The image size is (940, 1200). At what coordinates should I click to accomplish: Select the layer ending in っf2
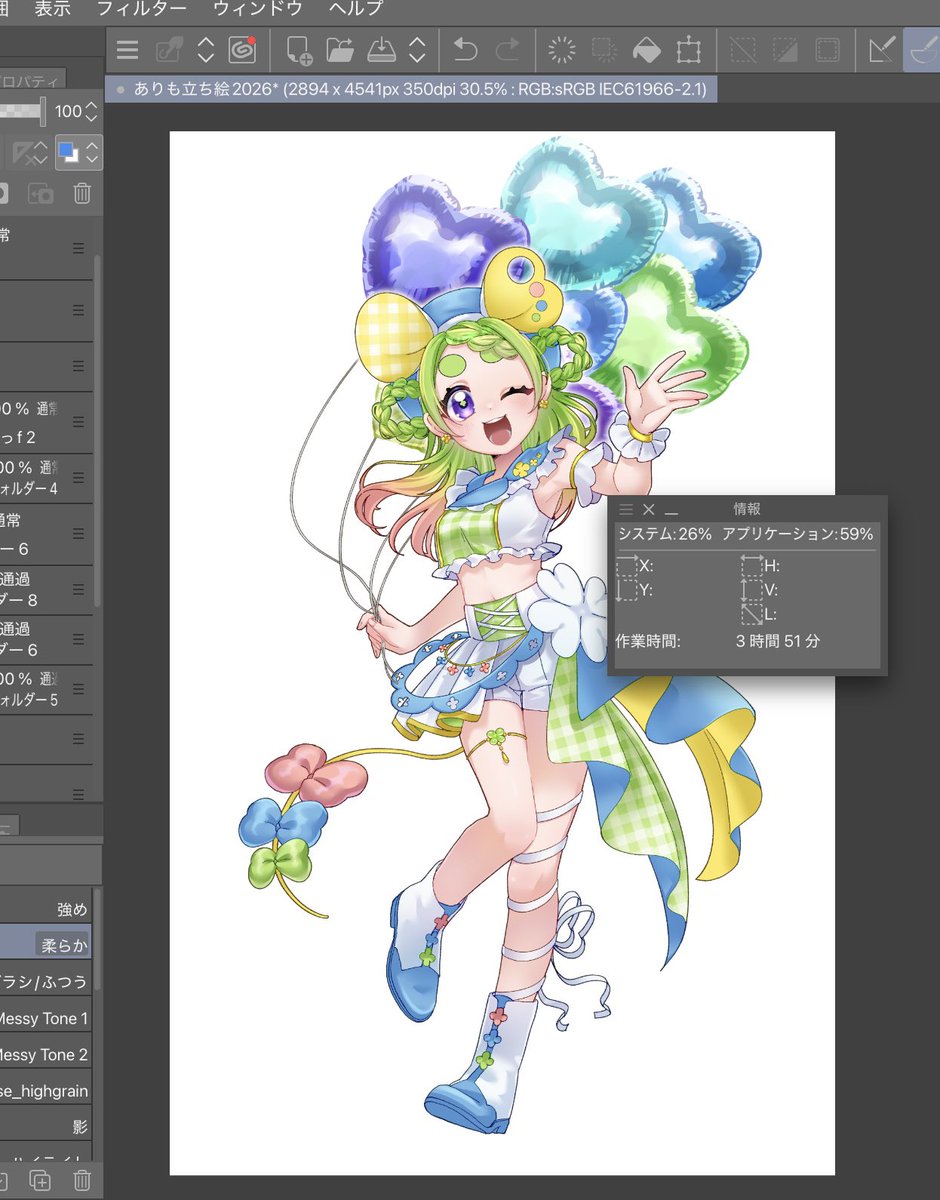click(47, 422)
